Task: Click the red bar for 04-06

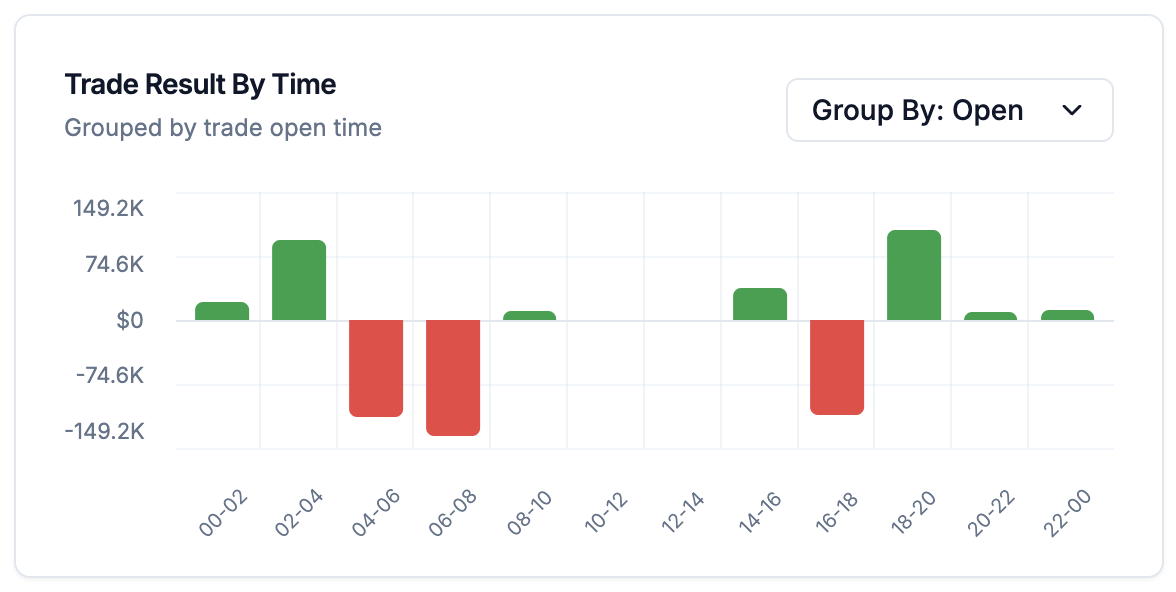Action: tap(375, 367)
